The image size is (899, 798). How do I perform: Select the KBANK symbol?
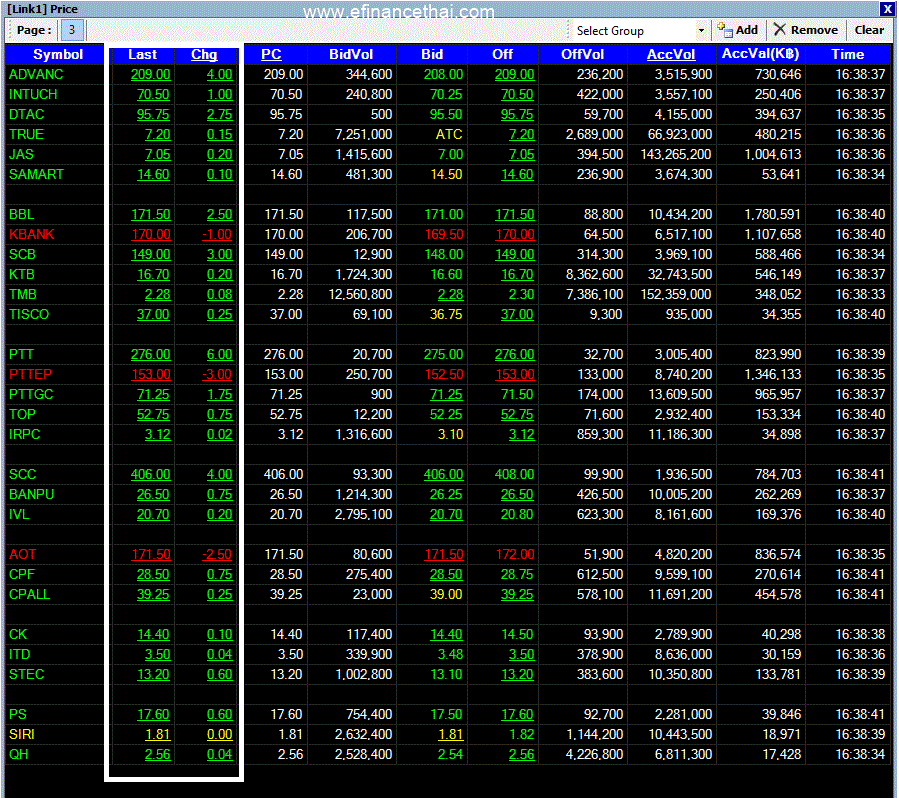(x=32, y=234)
